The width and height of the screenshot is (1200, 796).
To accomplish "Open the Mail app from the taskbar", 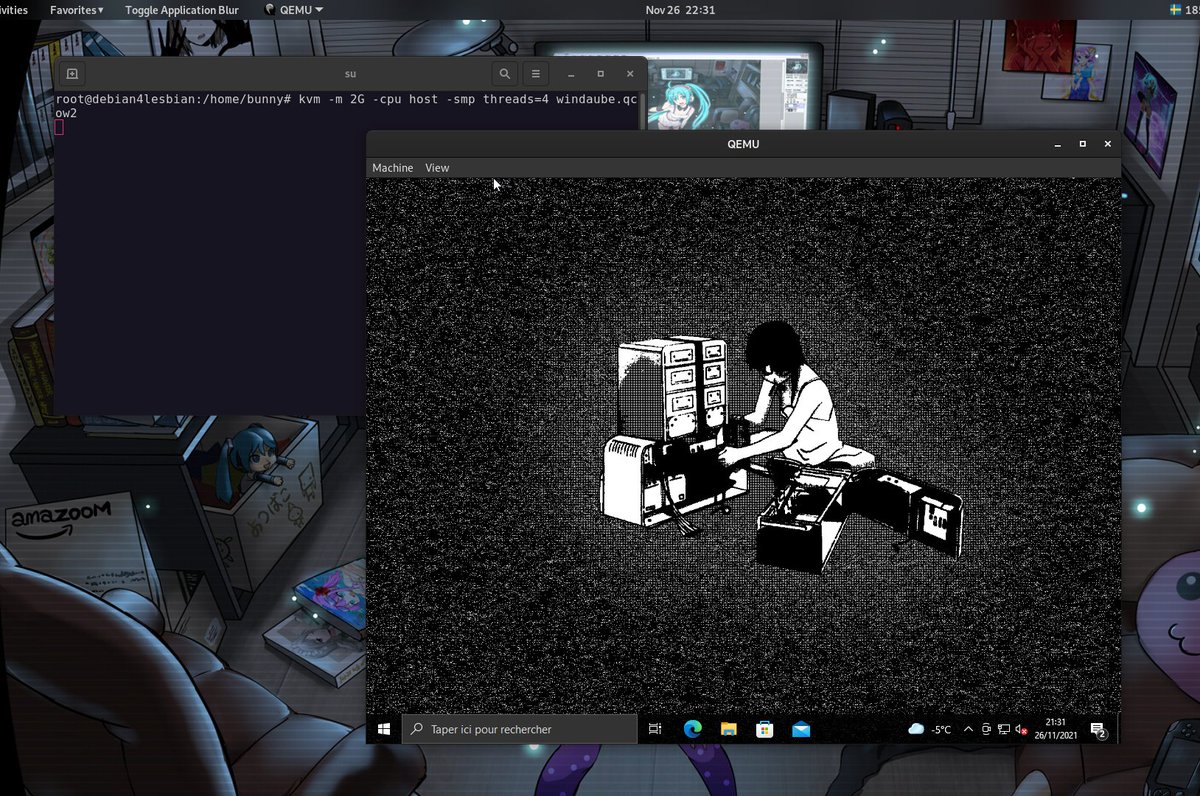I will point(801,729).
